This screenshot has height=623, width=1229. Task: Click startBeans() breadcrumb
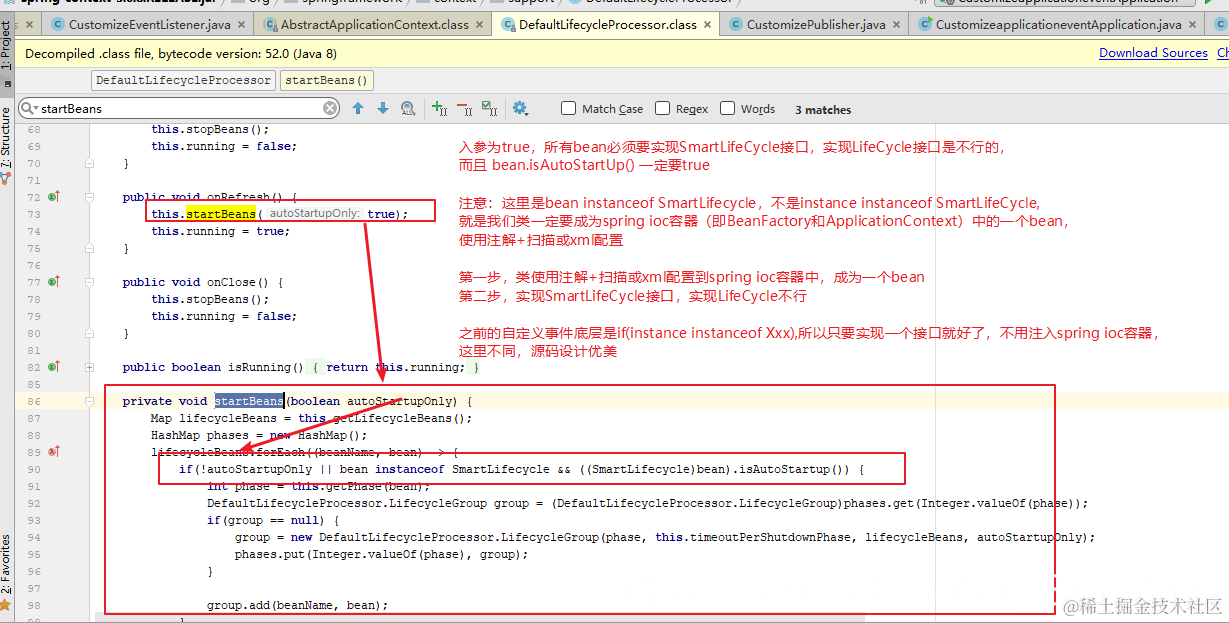click(326, 80)
